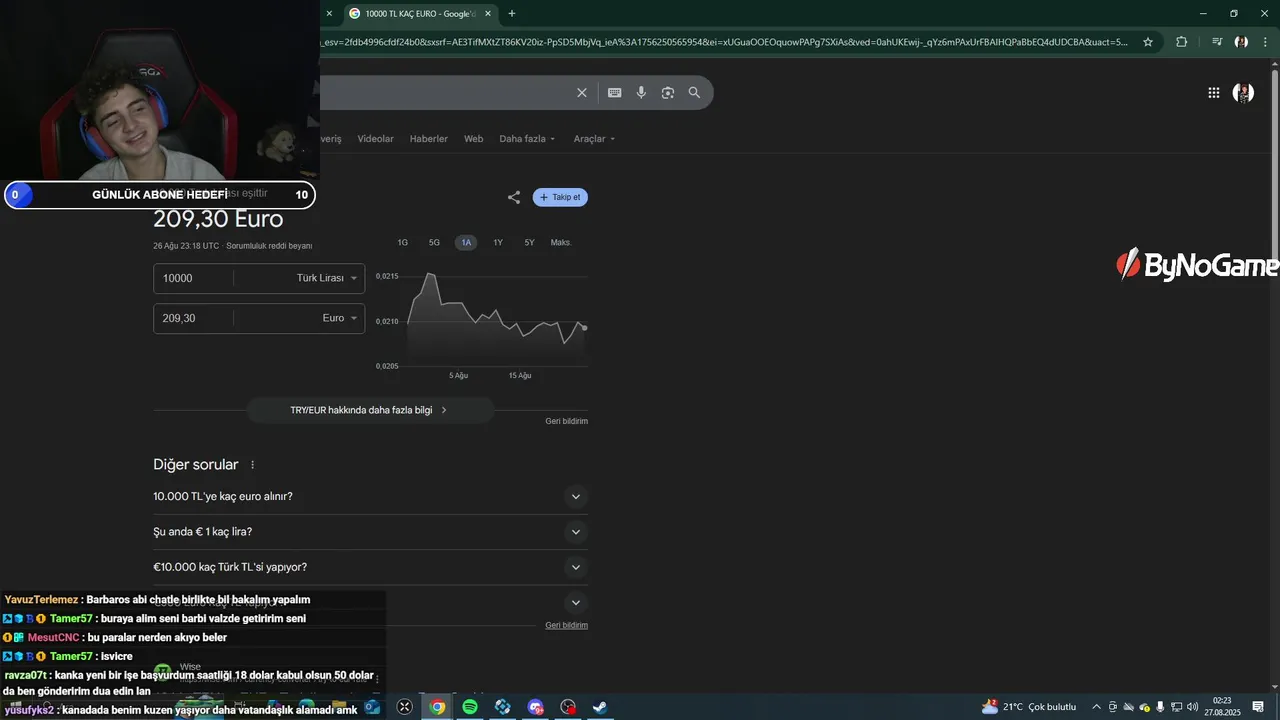Select the 5Y chart range
Image resolution: width=1280 pixels, height=720 pixels.
click(x=530, y=243)
